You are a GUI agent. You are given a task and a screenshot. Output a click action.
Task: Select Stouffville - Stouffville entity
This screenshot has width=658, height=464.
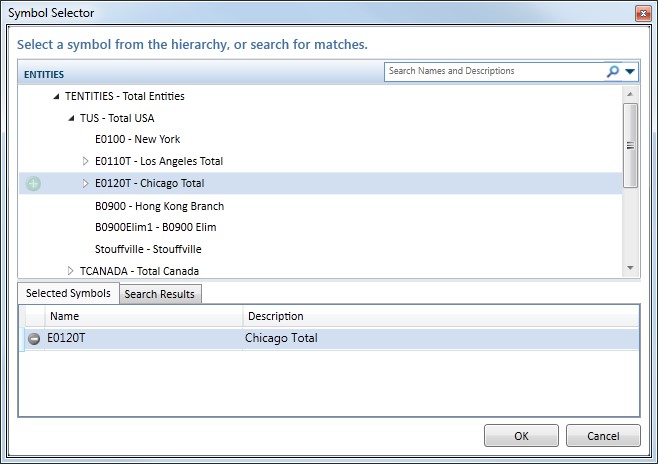coord(148,249)
